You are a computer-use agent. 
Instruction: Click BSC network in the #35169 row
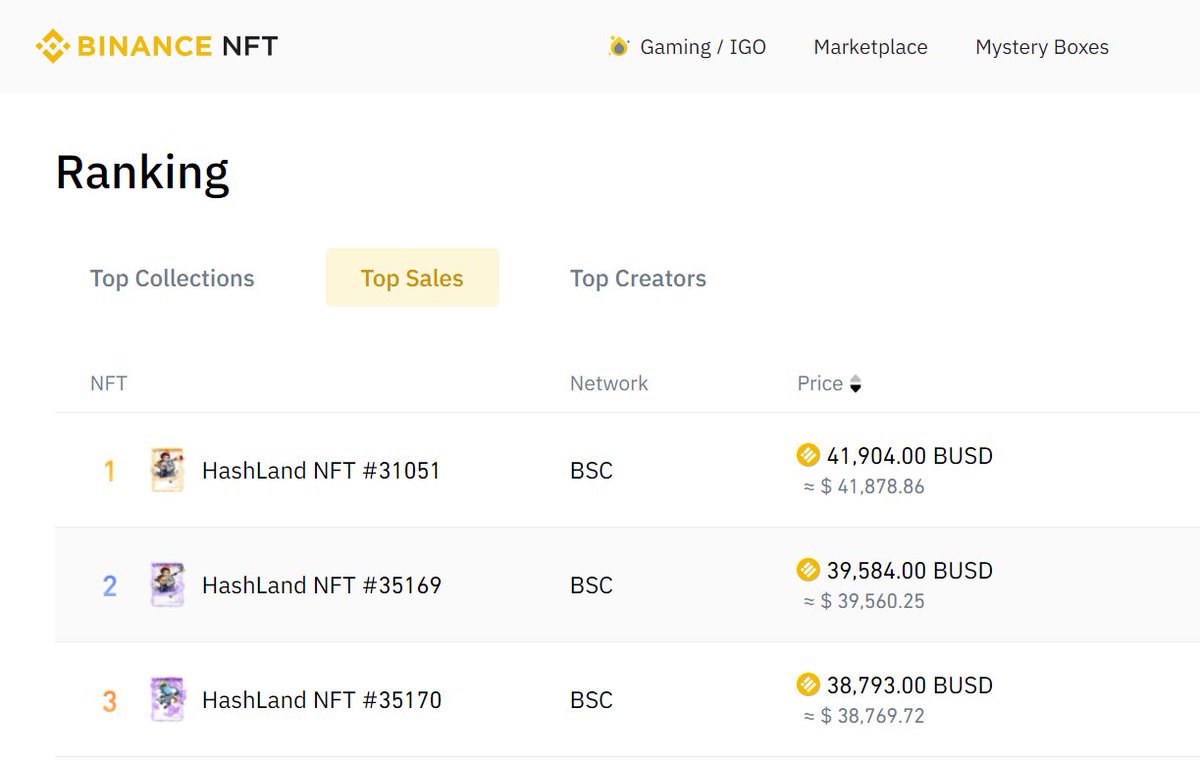pos(591,585)
